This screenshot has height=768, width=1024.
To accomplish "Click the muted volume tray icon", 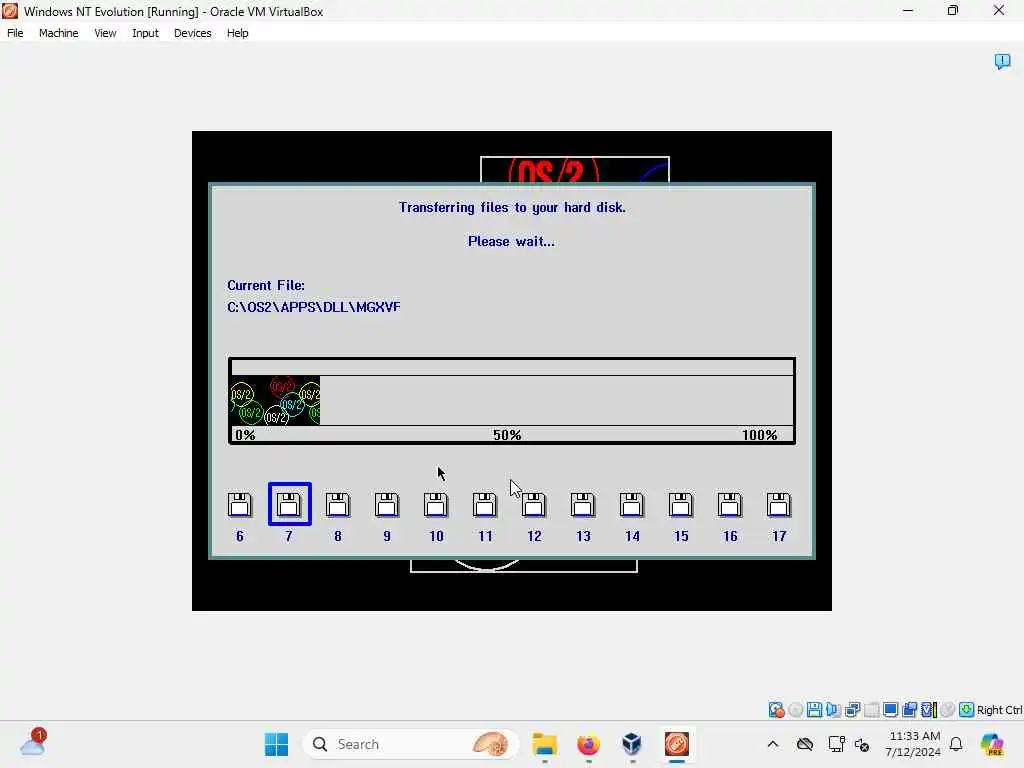I will tap(862, 744).
